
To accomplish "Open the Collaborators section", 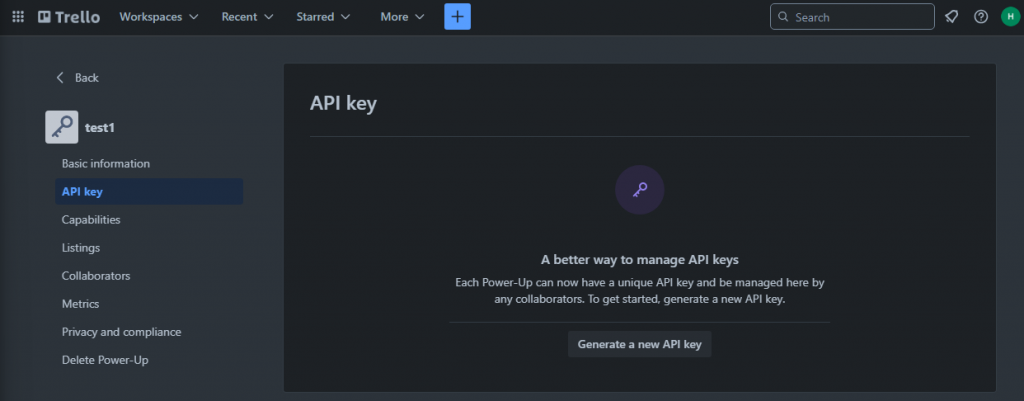I will pos(96,275).
